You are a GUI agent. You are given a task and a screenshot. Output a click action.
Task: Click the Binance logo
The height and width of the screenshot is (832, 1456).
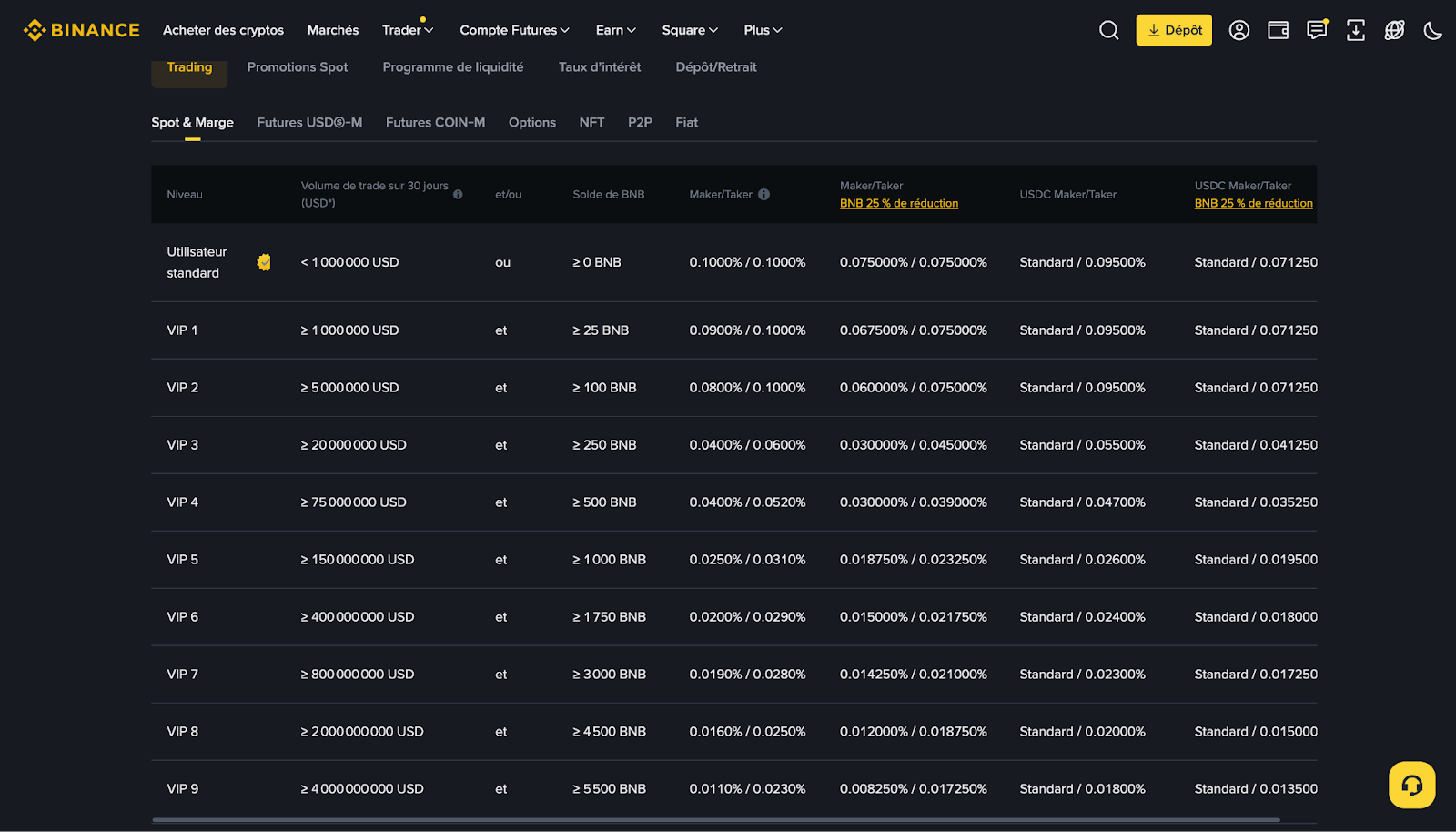(80, 29)
